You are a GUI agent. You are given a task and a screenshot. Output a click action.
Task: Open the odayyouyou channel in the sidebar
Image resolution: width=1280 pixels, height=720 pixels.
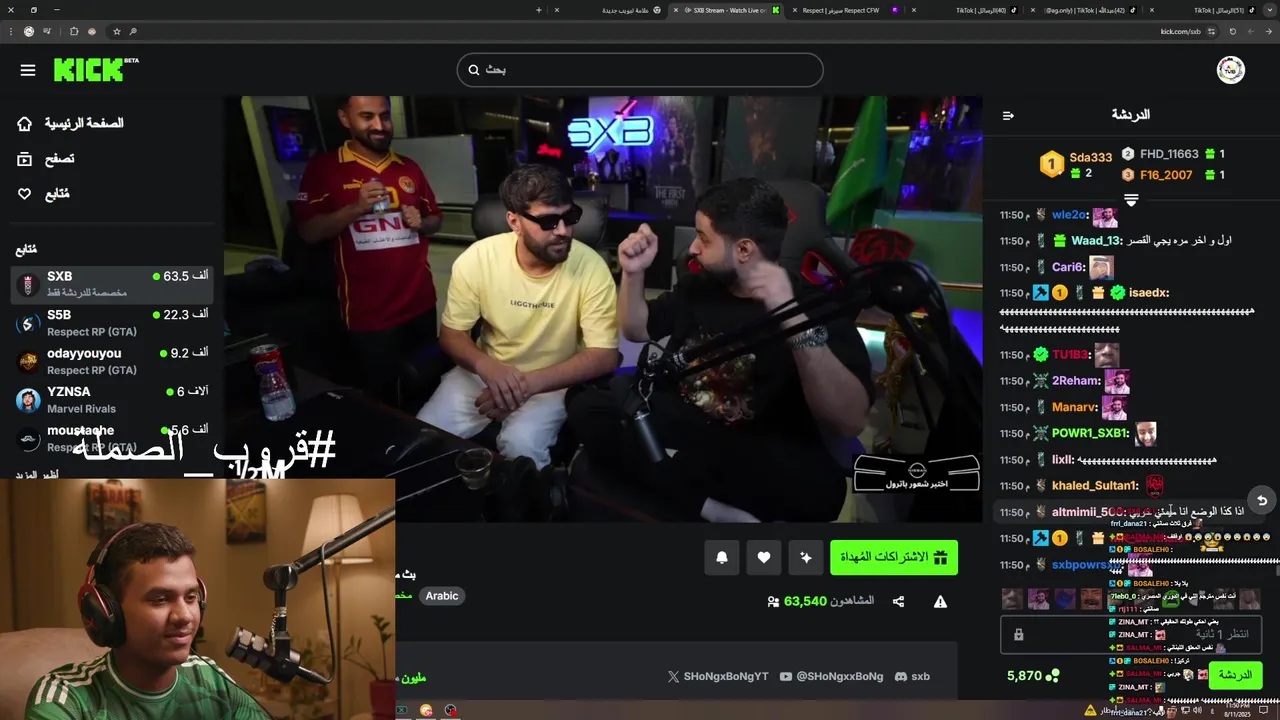click(x=112, y=361)
